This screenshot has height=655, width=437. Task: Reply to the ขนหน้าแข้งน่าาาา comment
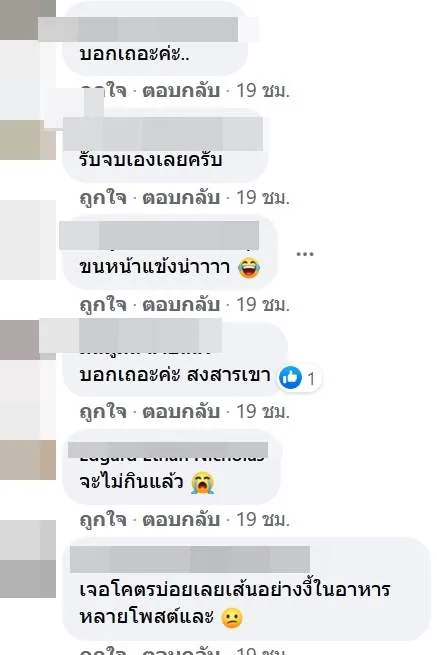(x=181, y=305)
